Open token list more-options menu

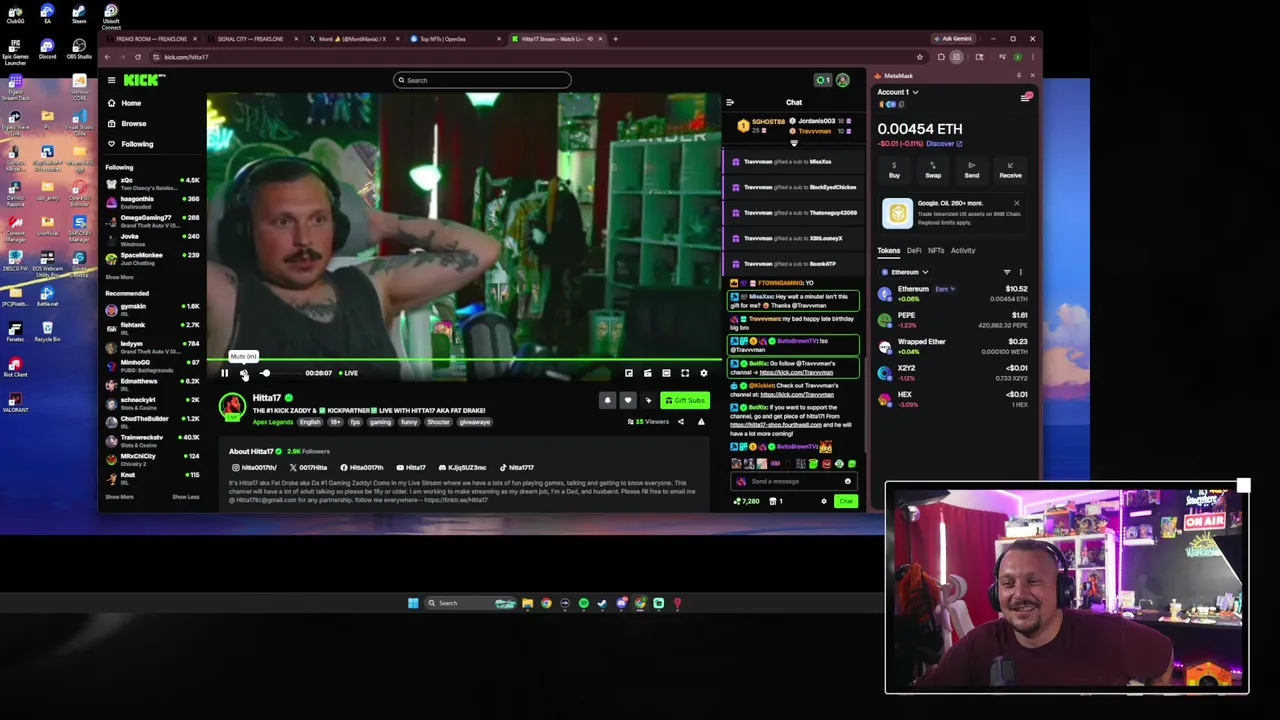(x=1020, y=272)
